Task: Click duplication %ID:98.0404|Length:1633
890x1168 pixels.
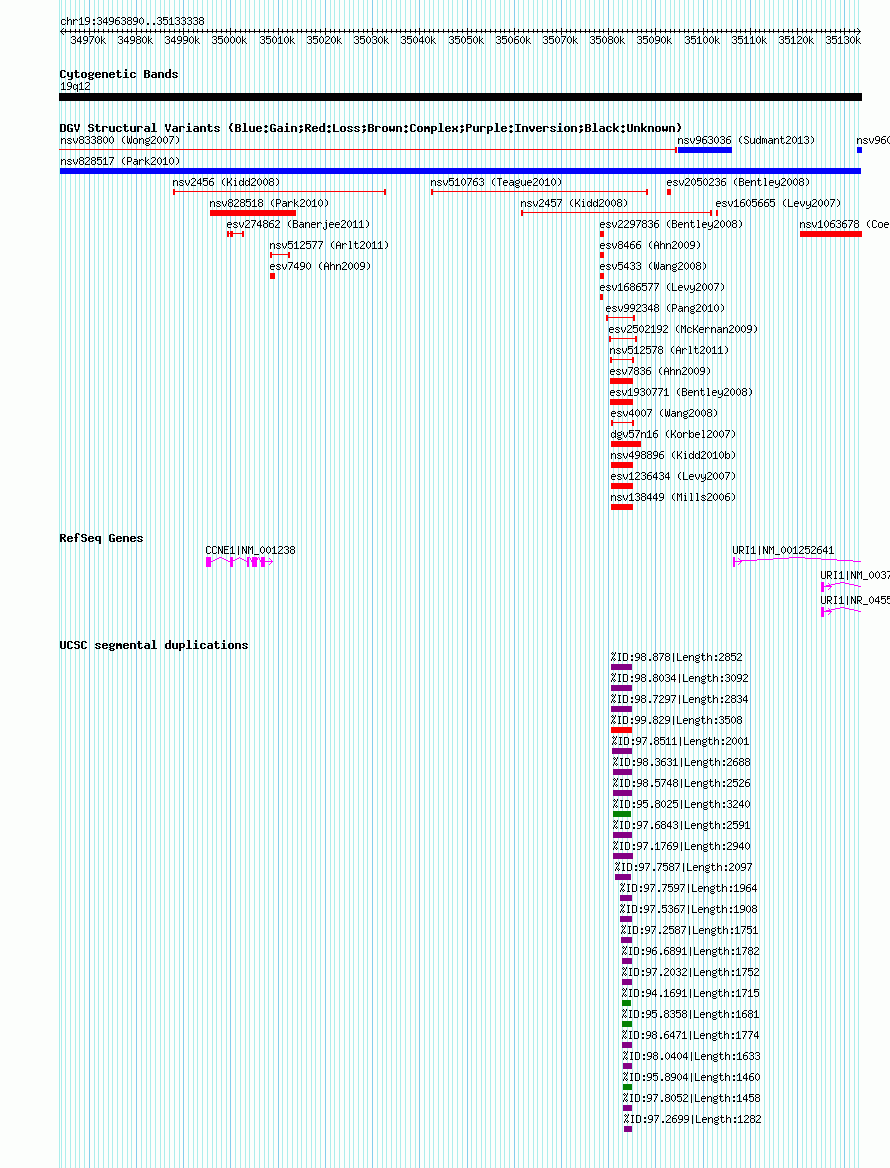Action: pyautogui.click(x=691, y=1056)
